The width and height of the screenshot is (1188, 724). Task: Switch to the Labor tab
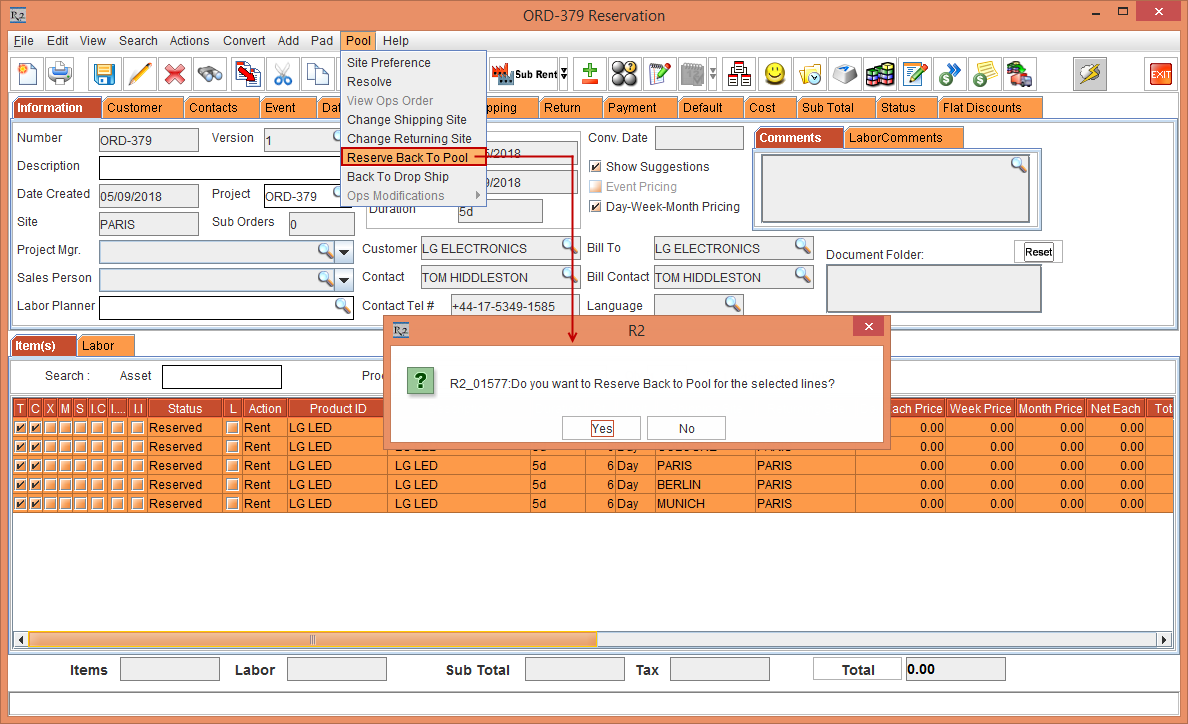[98, 346]
